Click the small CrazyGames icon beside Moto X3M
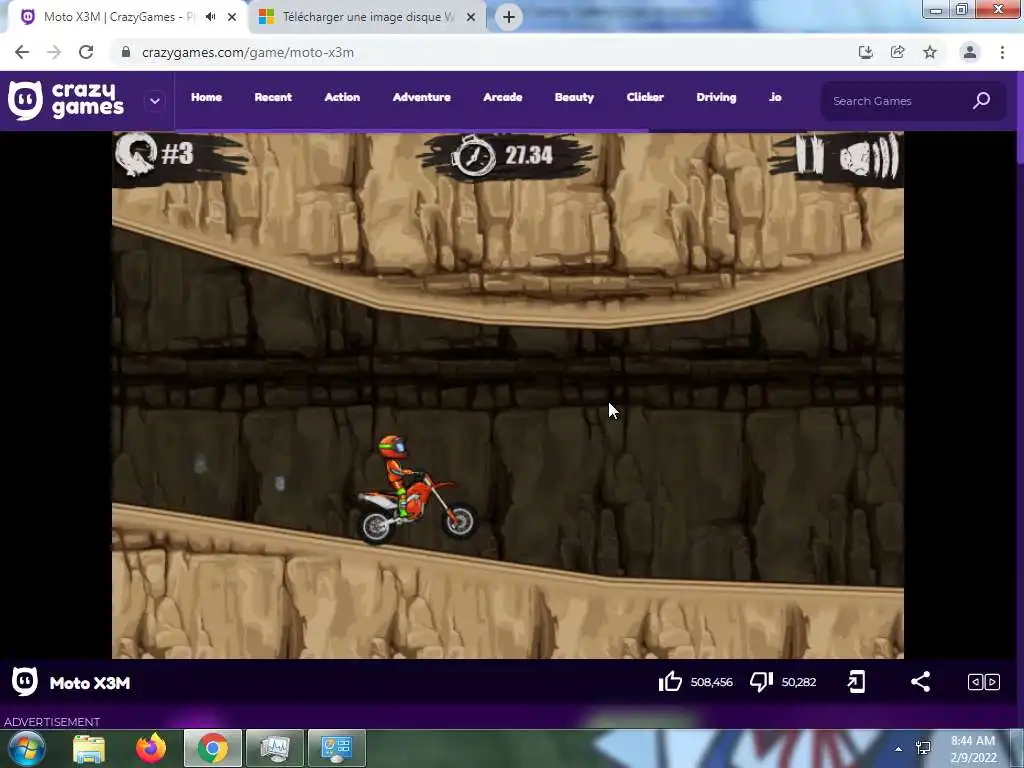This screenshot has width=1024, height=768. coord(25,682)
